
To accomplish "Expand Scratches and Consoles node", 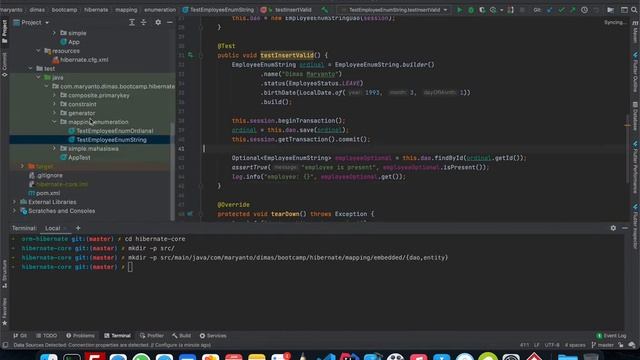I will pos(15,211).
